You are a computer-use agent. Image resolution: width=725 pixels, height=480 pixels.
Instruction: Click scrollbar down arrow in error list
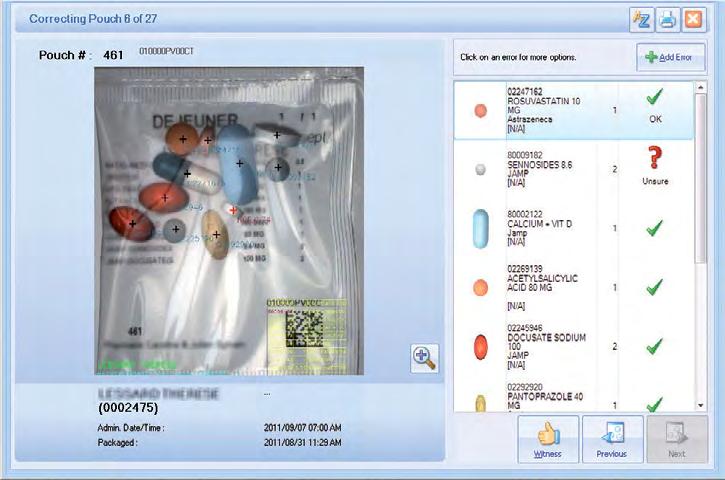pyautogui.click(x=700, y=406)
